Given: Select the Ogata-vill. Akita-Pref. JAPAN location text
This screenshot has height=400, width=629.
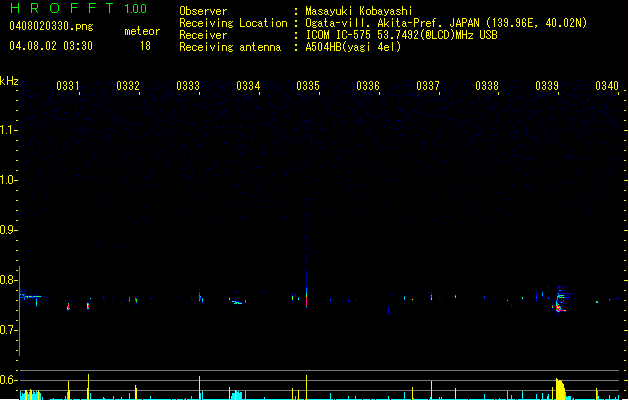Looking at the screenshot, I should tap(446, 23).
